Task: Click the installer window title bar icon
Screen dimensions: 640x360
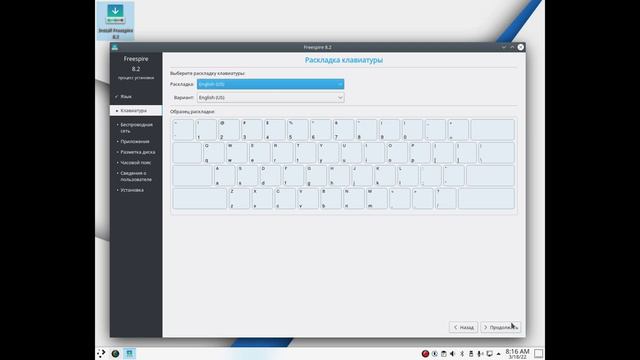Action: point(115,47)
